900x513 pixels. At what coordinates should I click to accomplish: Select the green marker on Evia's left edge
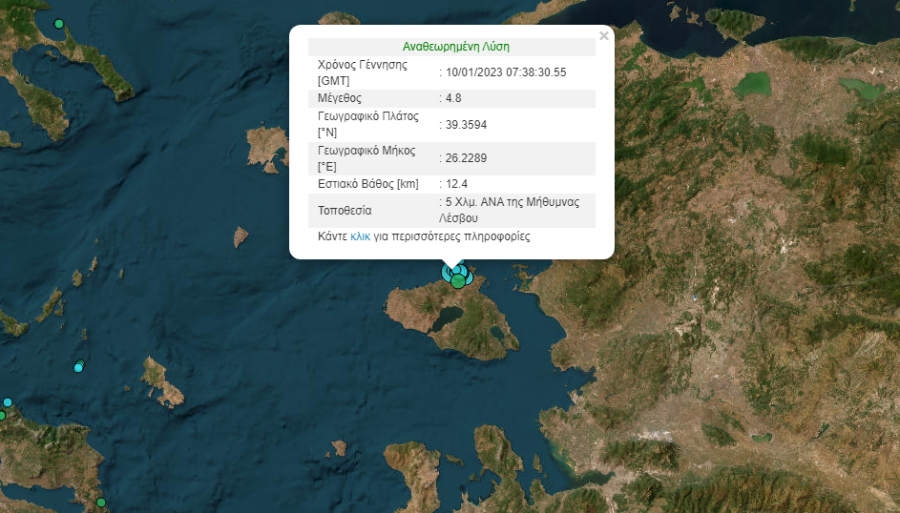[x=2, y=415]
